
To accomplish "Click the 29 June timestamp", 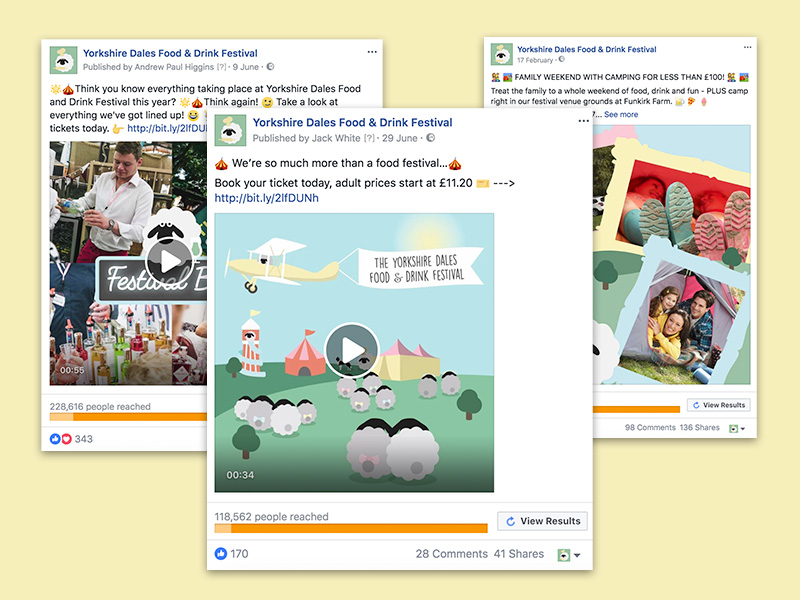I will point(399,138).
